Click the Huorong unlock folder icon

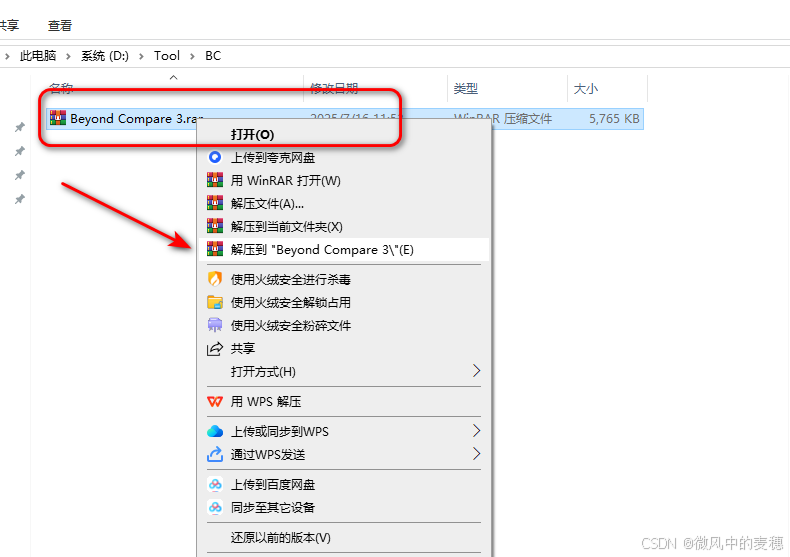click(x=215, y=302)
